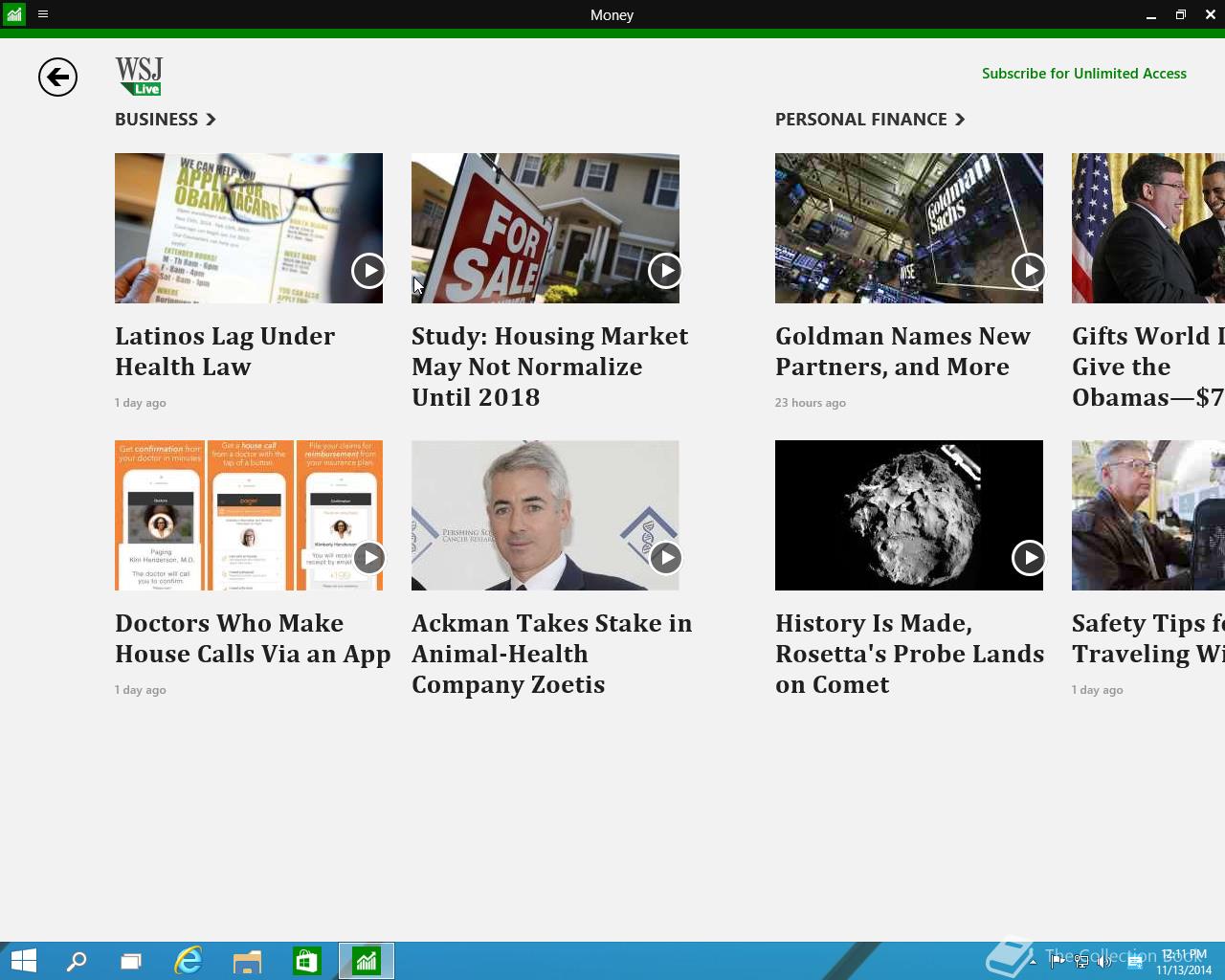Viewport: 1225px width, 980px height.
Task: Play the Housing Market study video
Action: (665, 271)
